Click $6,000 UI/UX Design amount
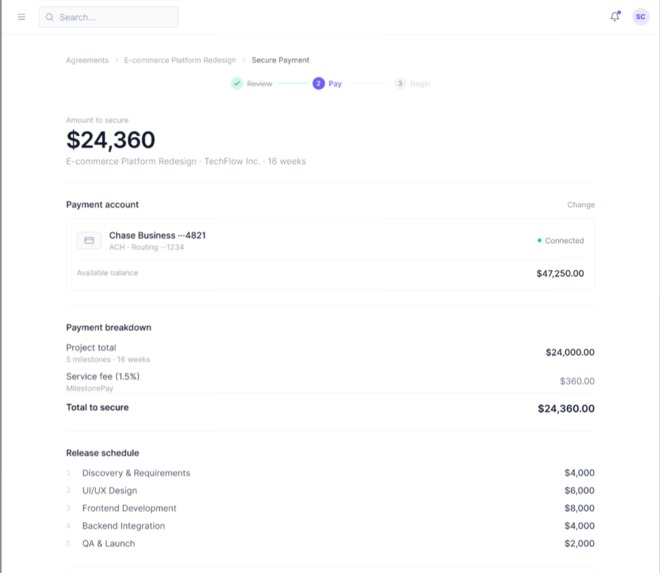Viewport: 660px width, 573px height. point(579,490)
